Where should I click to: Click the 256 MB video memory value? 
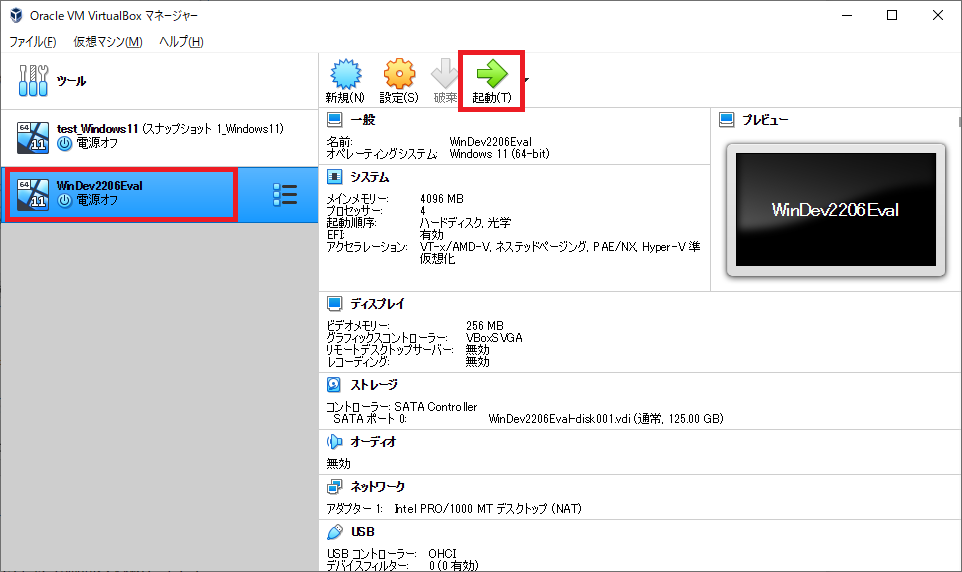485,326
